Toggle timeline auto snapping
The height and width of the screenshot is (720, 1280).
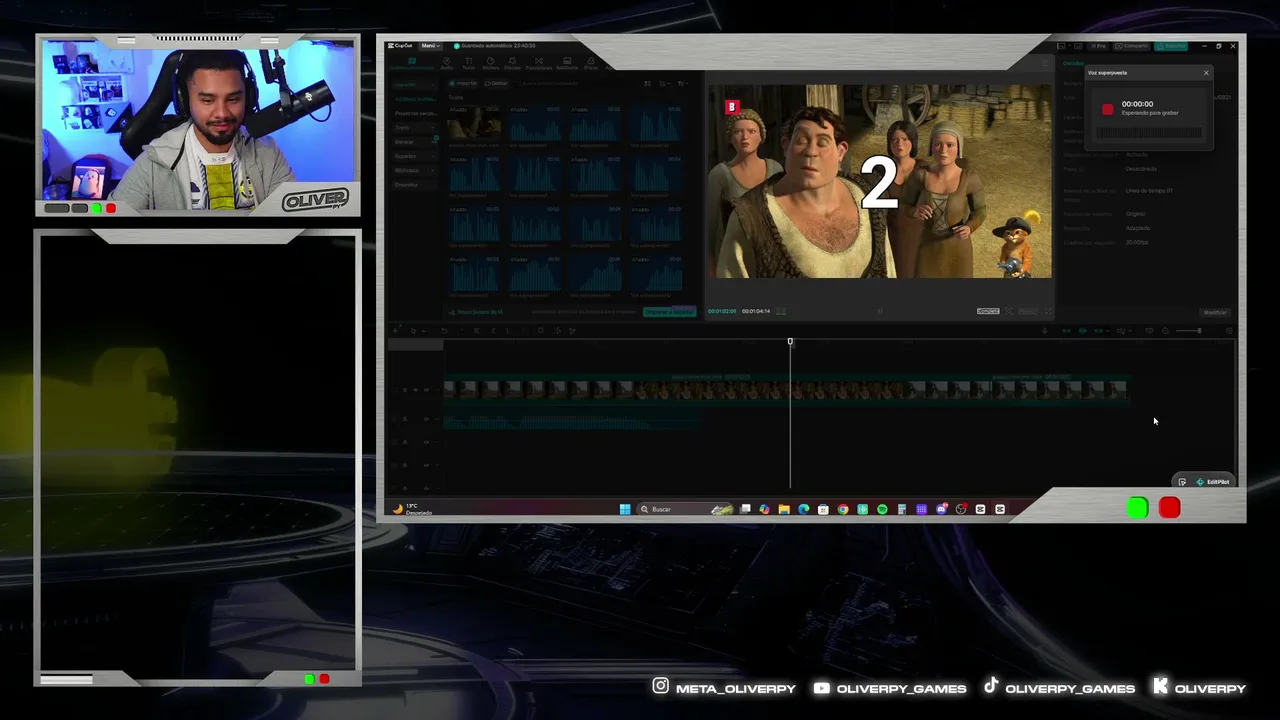[x=1083, y=330]
